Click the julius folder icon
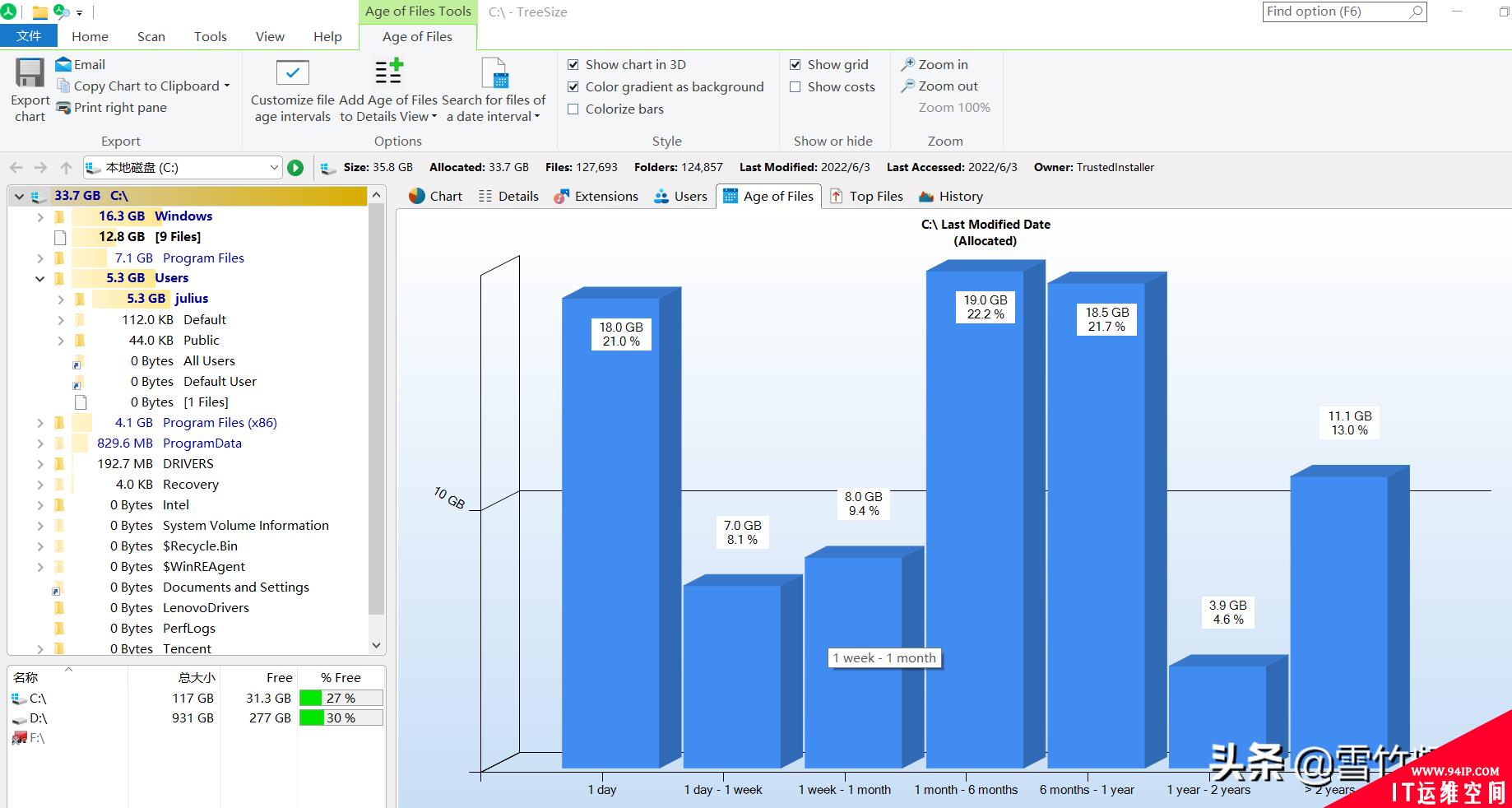1512x808 pixels. (x=80, y=299)
